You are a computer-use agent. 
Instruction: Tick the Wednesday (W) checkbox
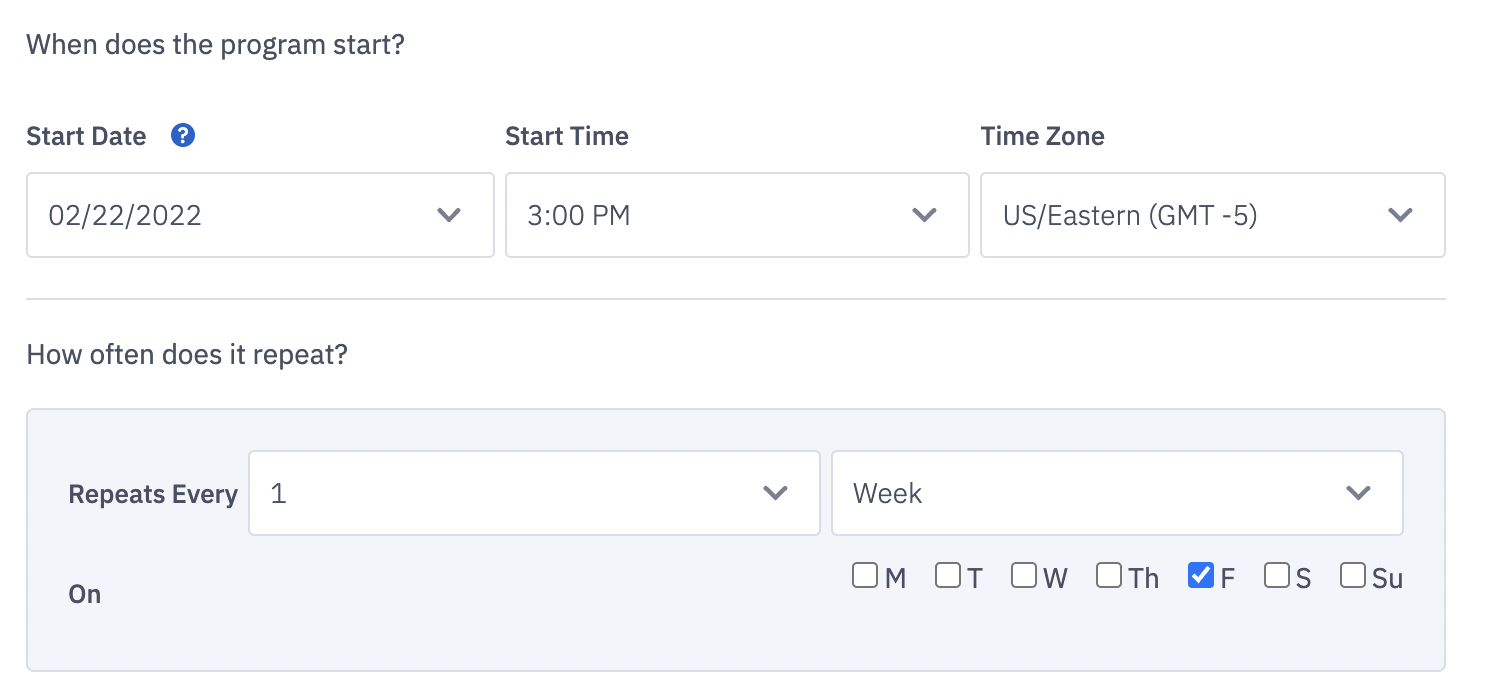tap(1024, 576)
